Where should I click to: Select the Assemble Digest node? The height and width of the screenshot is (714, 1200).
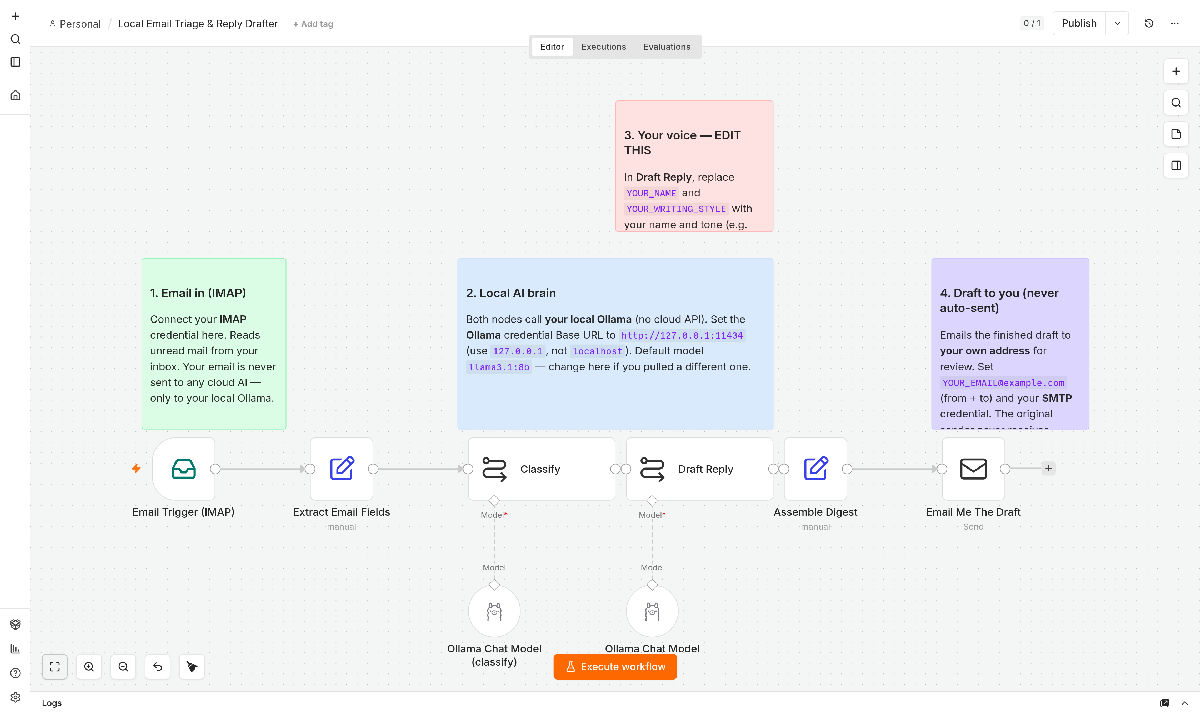tap(816, 469)
